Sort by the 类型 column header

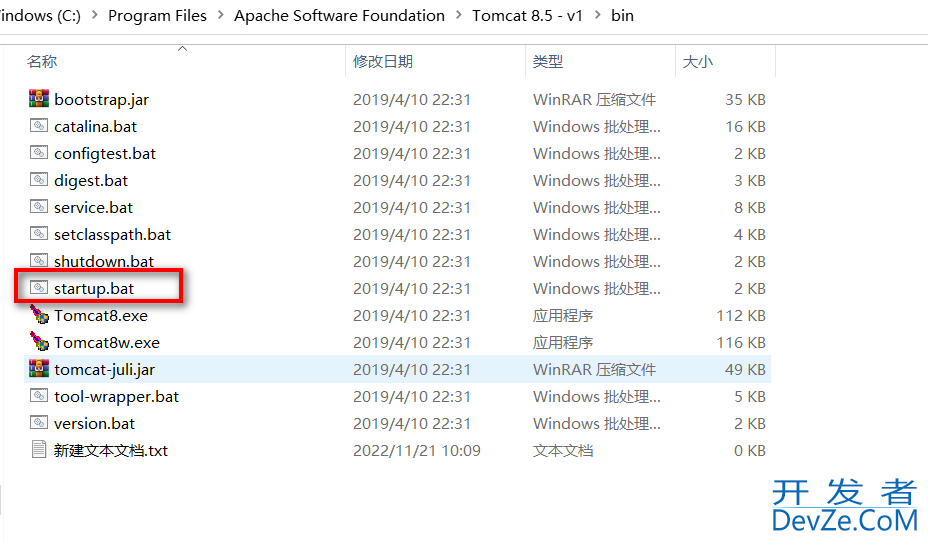coord(548,62)
